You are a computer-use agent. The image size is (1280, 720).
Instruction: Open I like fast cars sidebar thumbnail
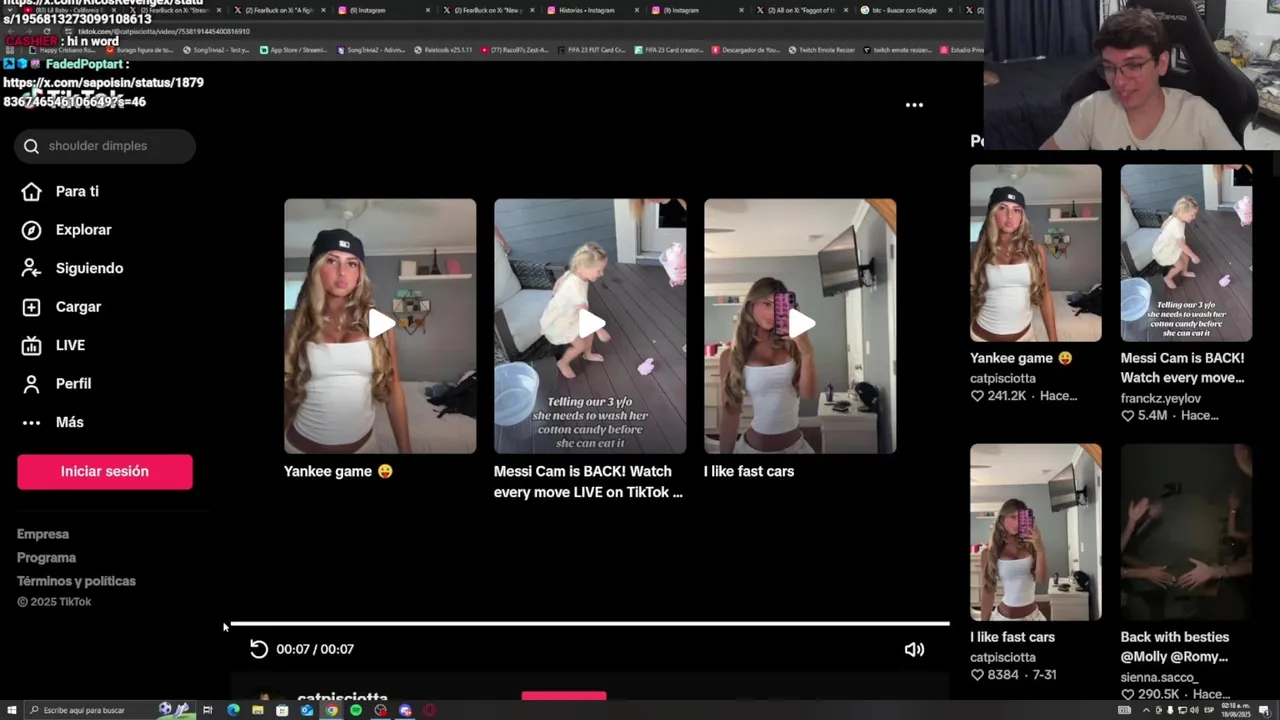[x=1036, y=532]
